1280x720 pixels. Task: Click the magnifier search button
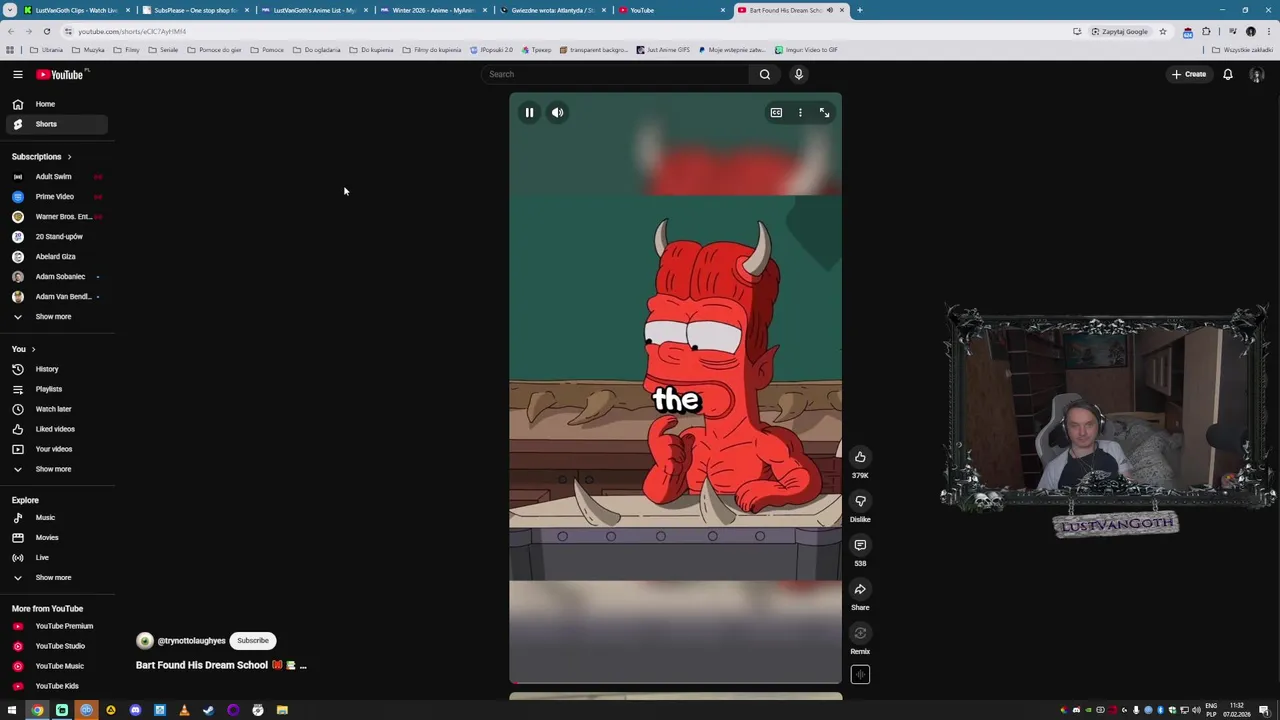point(765,74)
